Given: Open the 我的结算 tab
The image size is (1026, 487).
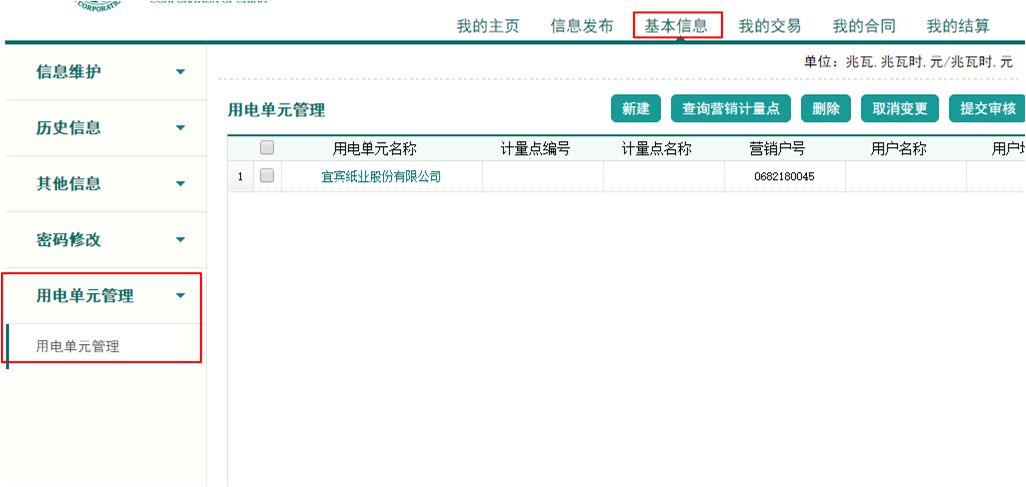Looking at the screenshot, I should 958,26.
